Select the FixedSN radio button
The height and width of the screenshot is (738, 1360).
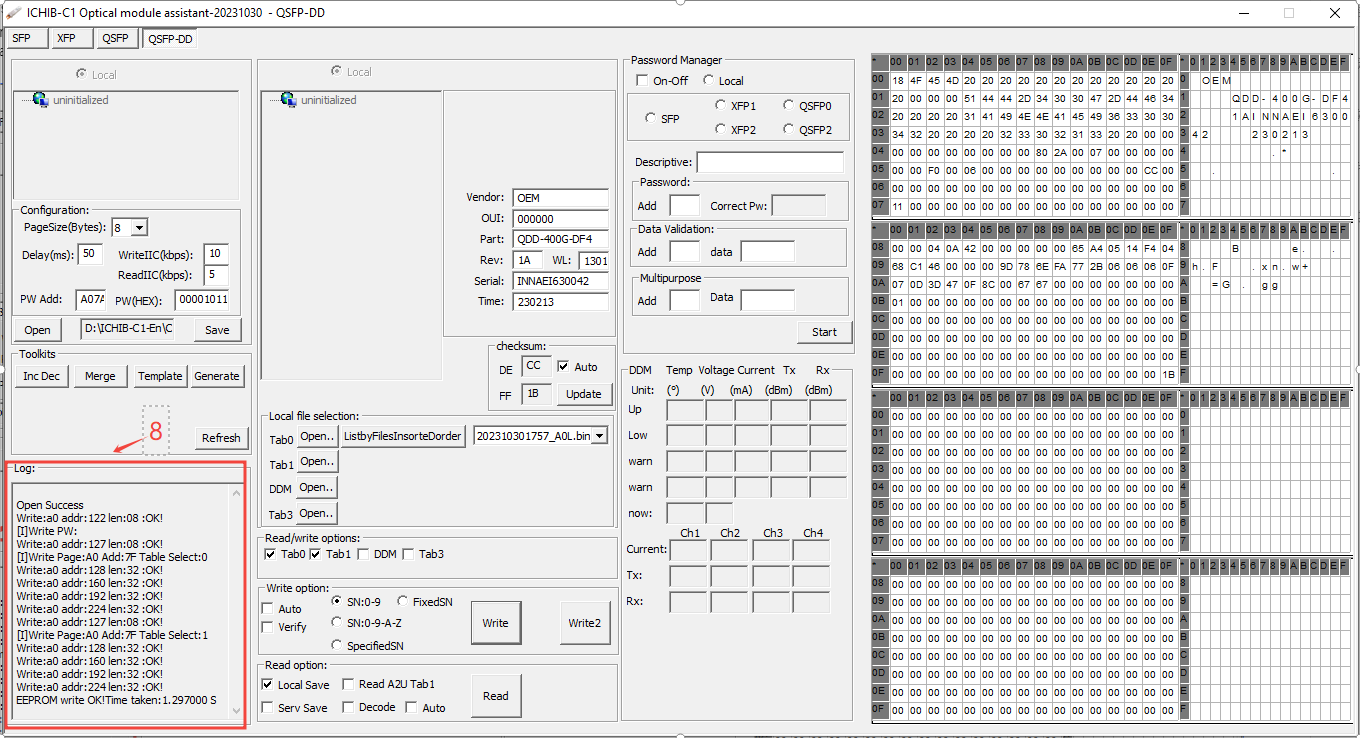403,602
